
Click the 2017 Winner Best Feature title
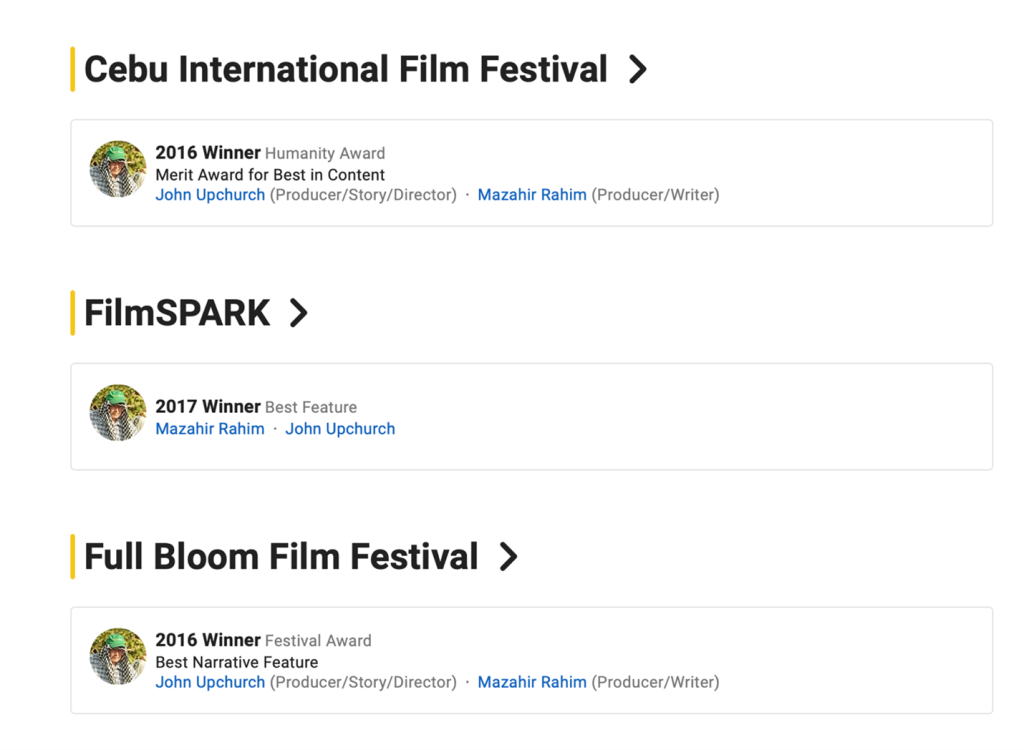[256, 407]
